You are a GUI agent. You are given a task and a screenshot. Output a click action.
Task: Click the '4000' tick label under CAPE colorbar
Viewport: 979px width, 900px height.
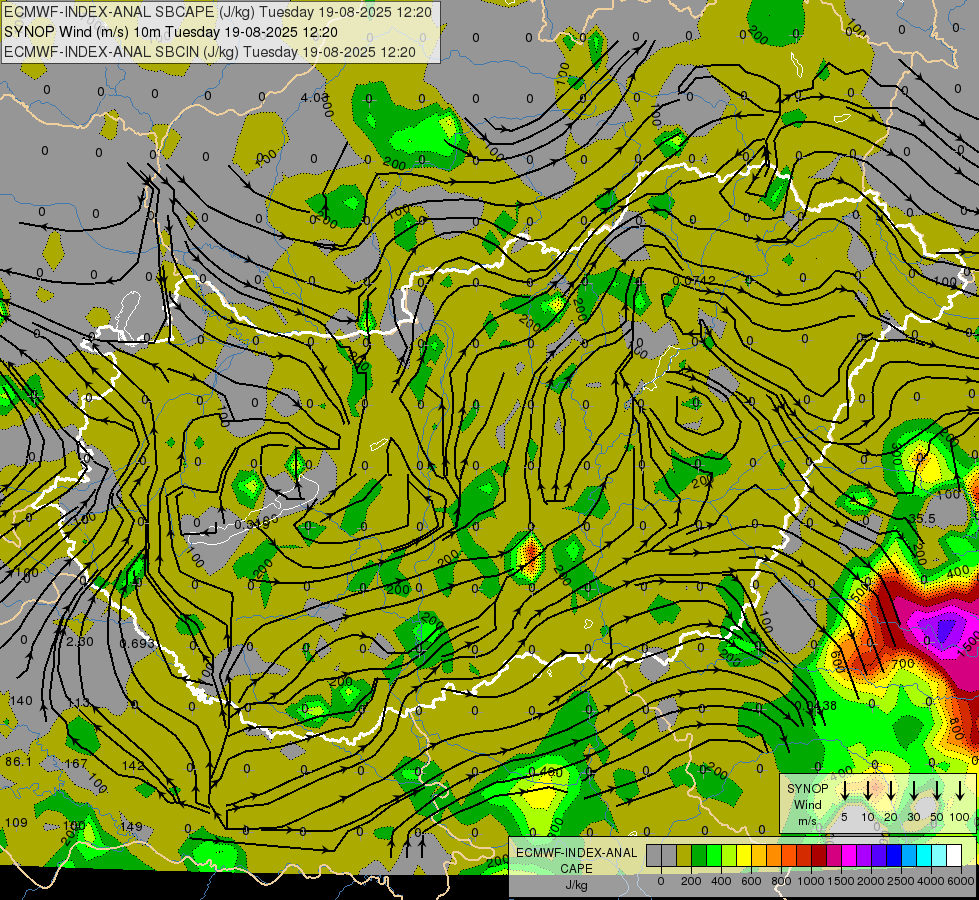931,881
